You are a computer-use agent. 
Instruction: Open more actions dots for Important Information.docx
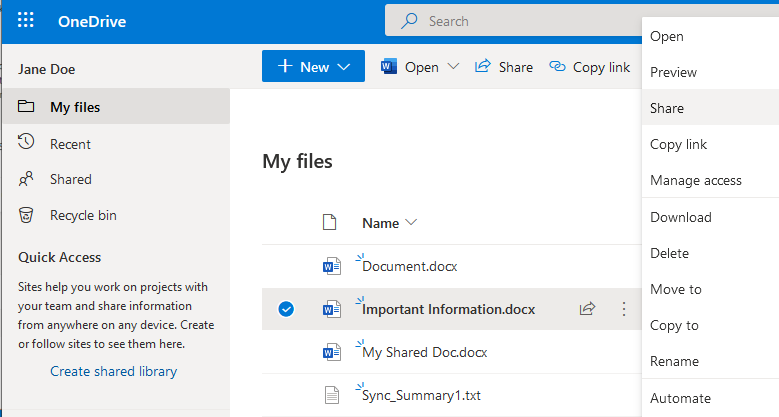tap(623, 309)
